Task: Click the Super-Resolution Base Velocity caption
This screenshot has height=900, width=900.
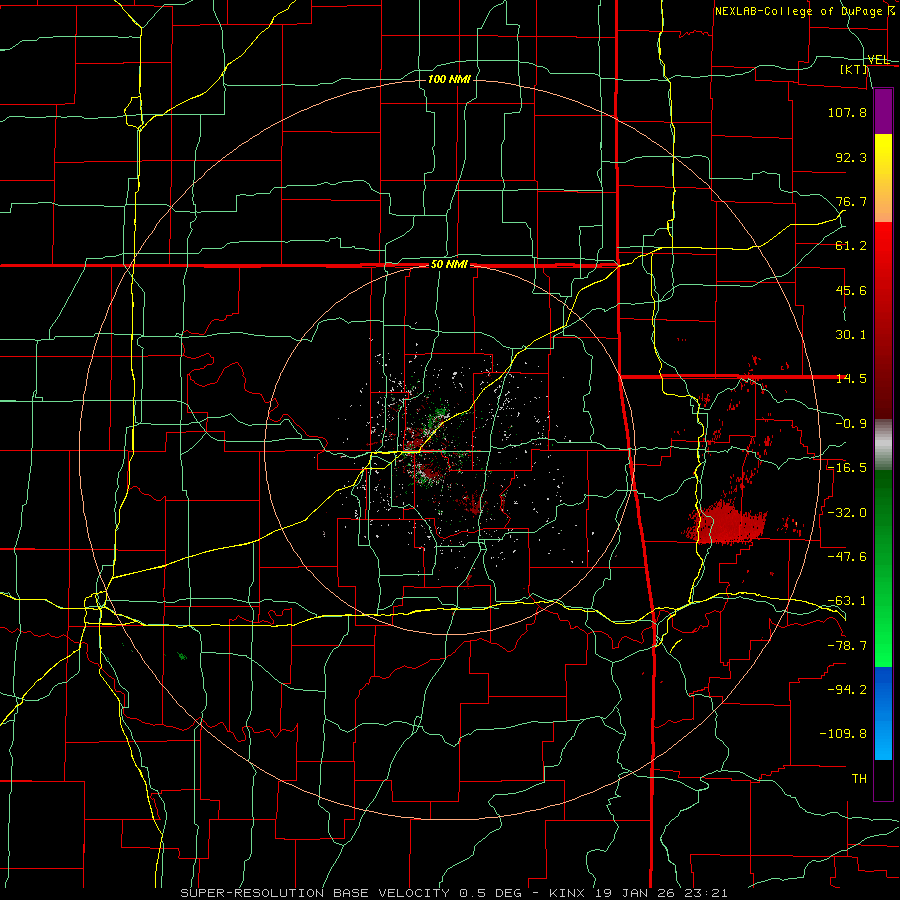Action: click(x=453, y=893)
